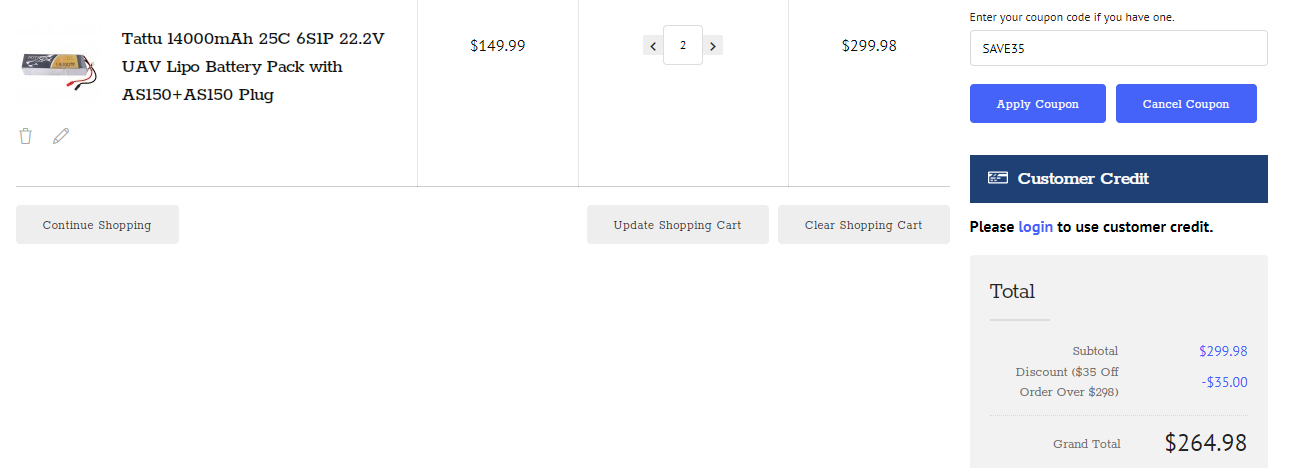This screenshot has width=1289, height=468.
Task: Focus the coupon code field containing SAVE35
Action: [1118, 48]
